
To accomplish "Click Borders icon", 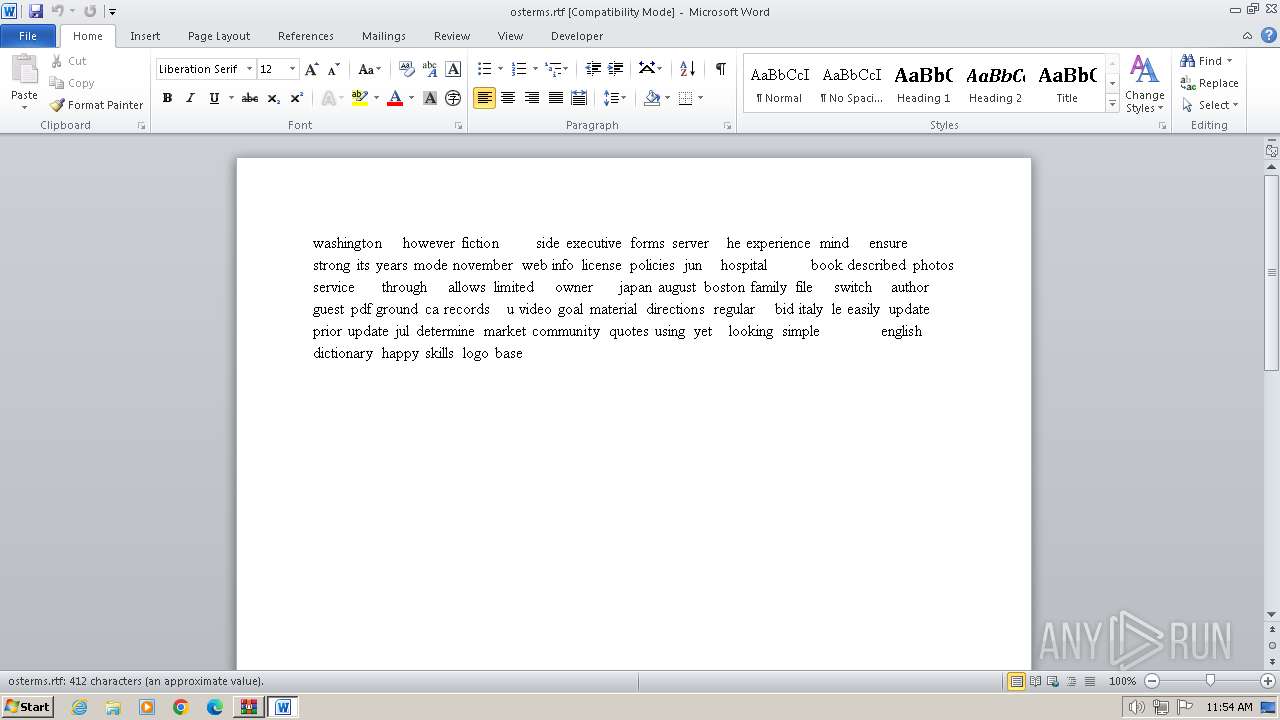I will pos(685,98).
